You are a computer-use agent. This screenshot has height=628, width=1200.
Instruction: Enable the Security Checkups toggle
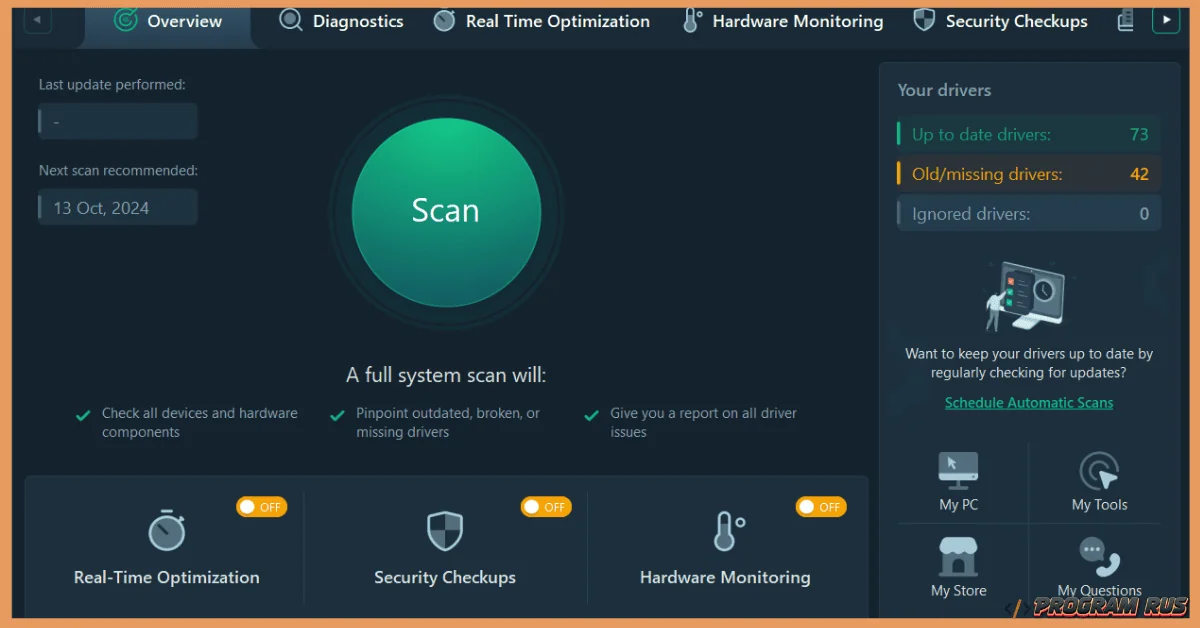click(545, 507)
